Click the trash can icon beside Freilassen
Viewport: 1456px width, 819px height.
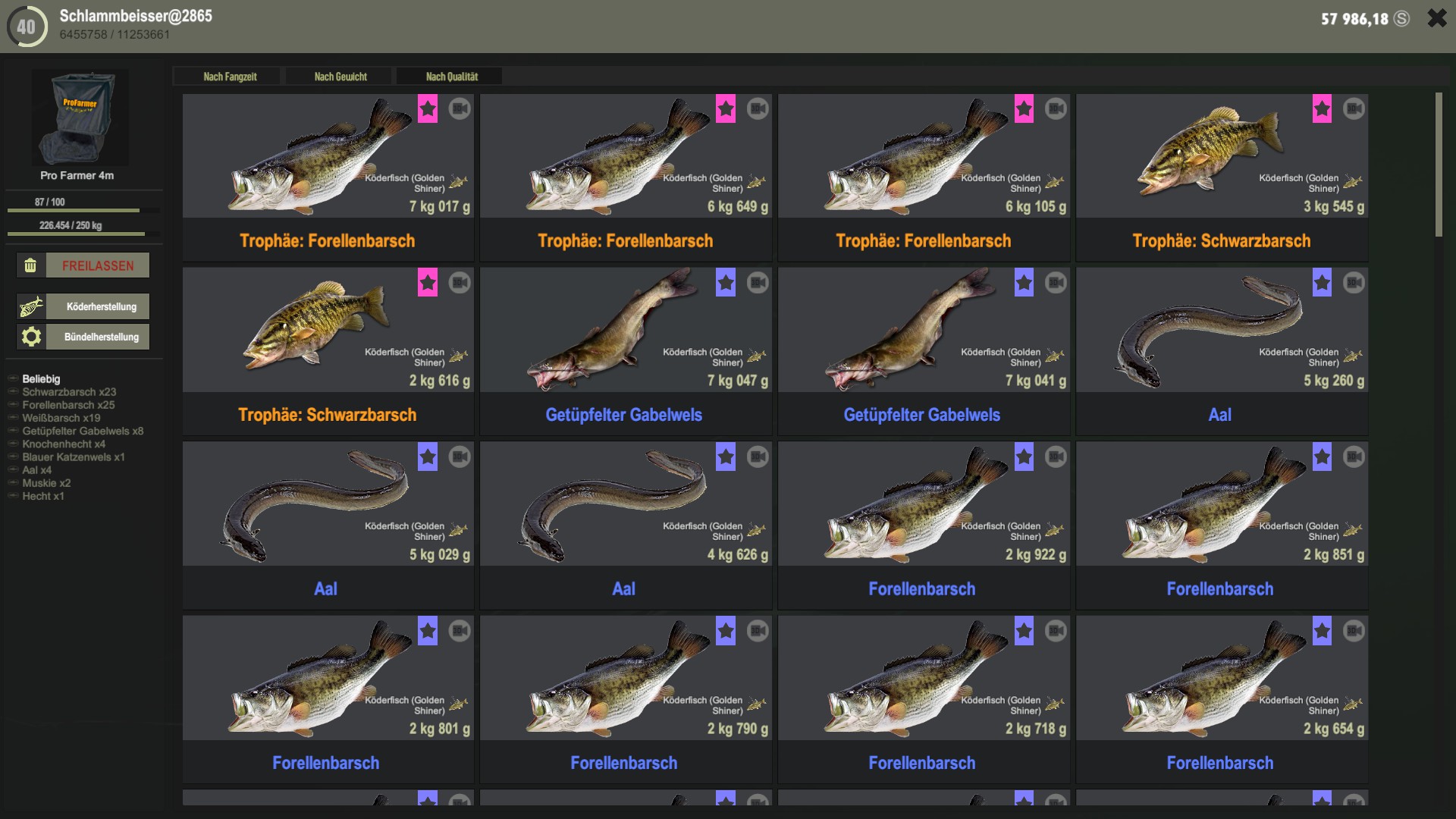pos(30,265)
